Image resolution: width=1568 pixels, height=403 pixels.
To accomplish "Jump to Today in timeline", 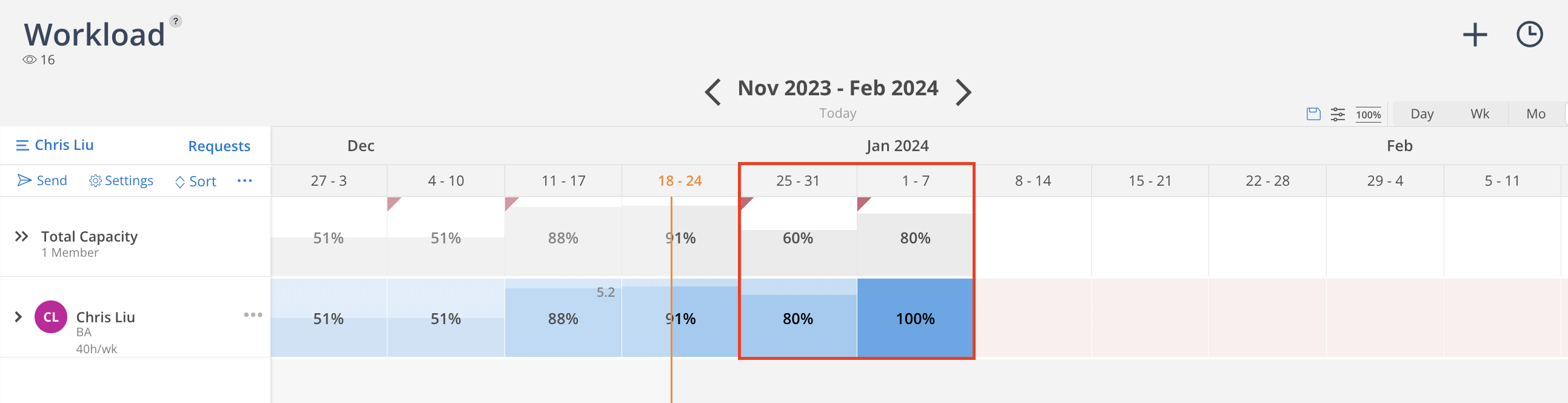I will [x=837, y=113].
